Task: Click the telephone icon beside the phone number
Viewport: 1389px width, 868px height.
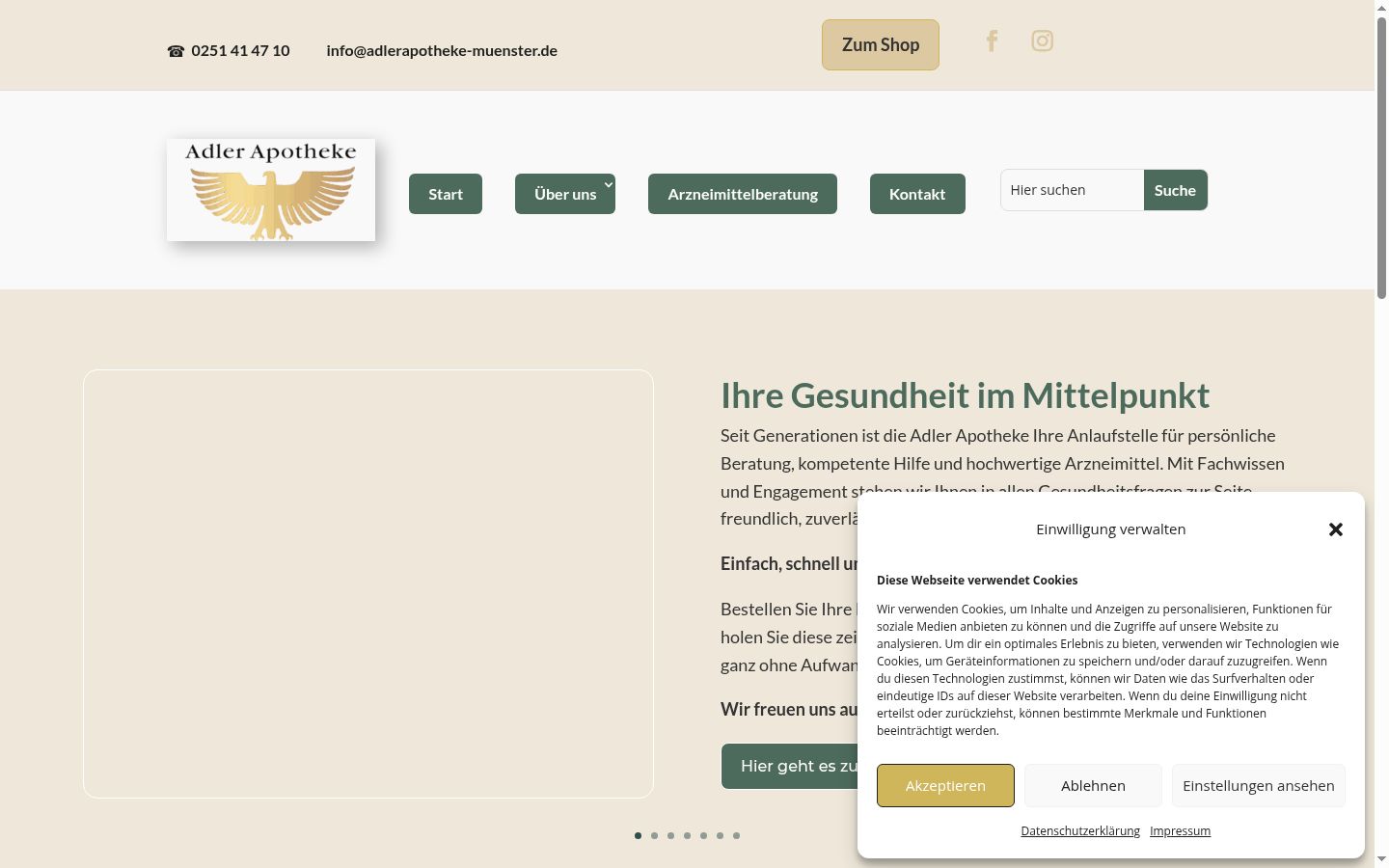Action: (176, 51)
